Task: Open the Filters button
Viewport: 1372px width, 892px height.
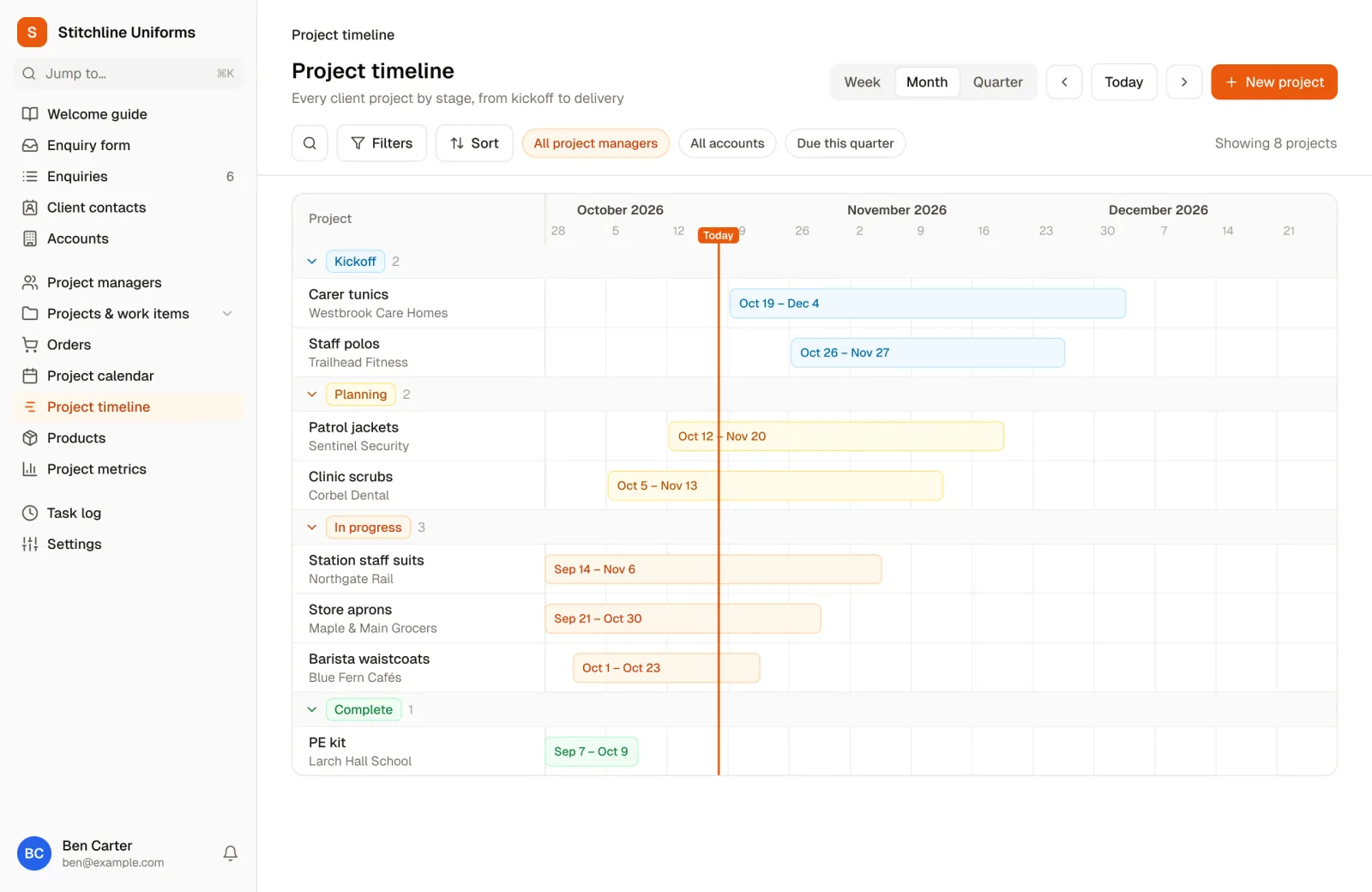Action: [x=382, y=143]
